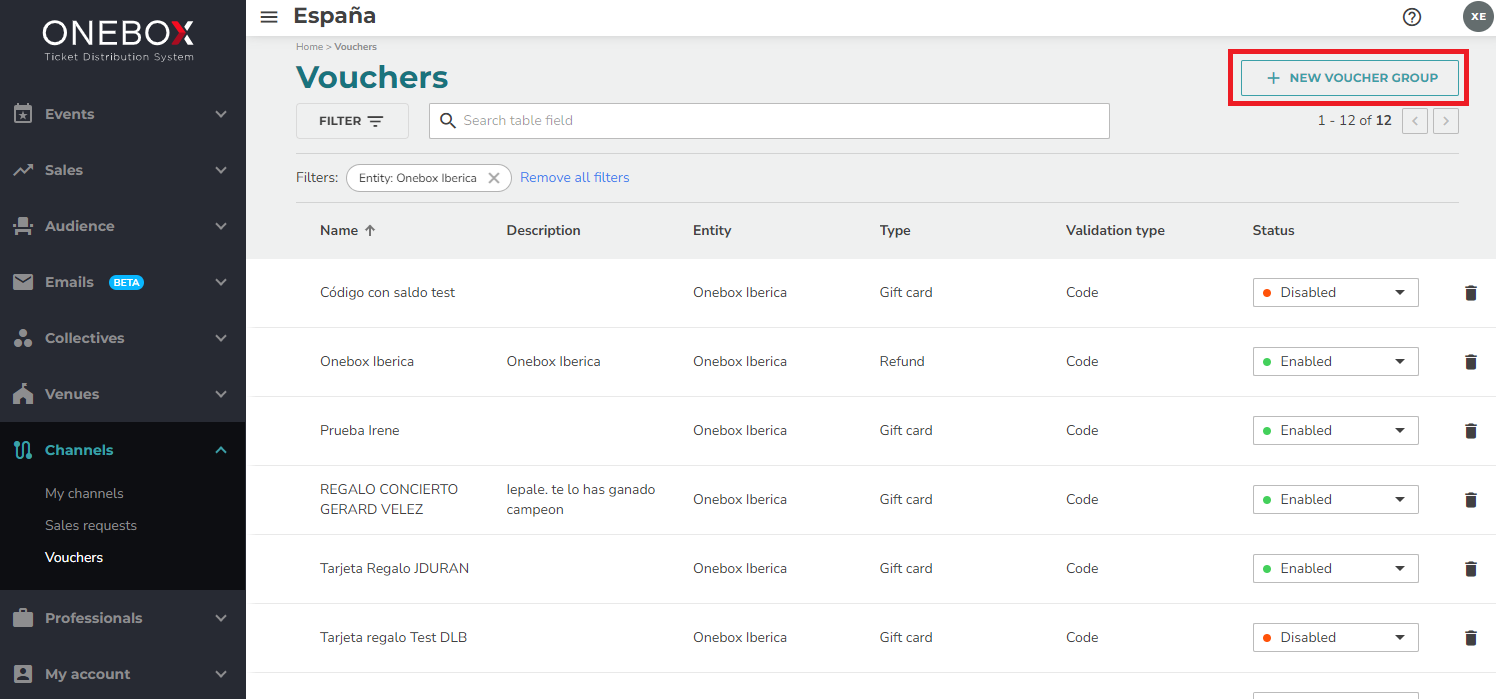Open status dropdown for Prueba Irene

point(1335,431)
